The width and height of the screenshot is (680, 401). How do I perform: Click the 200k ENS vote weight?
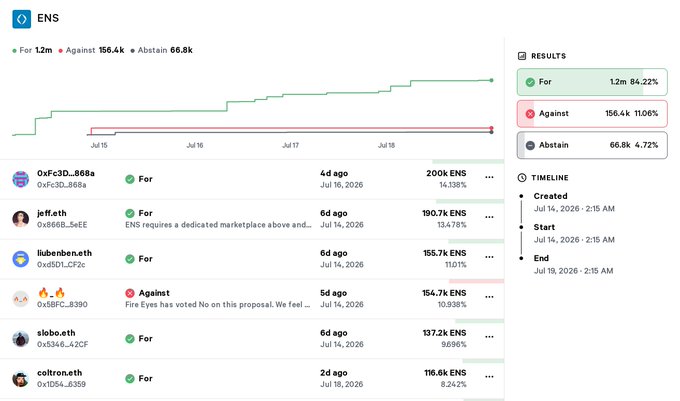click(446, 173)
